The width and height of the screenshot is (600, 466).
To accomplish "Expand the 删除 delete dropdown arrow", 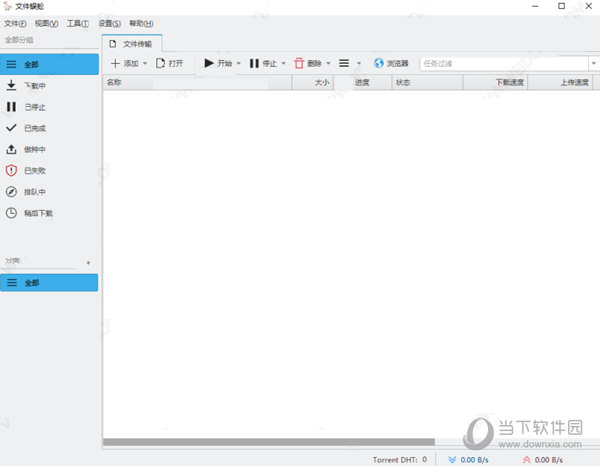I will pyautogui.click(x=328, y=63).
